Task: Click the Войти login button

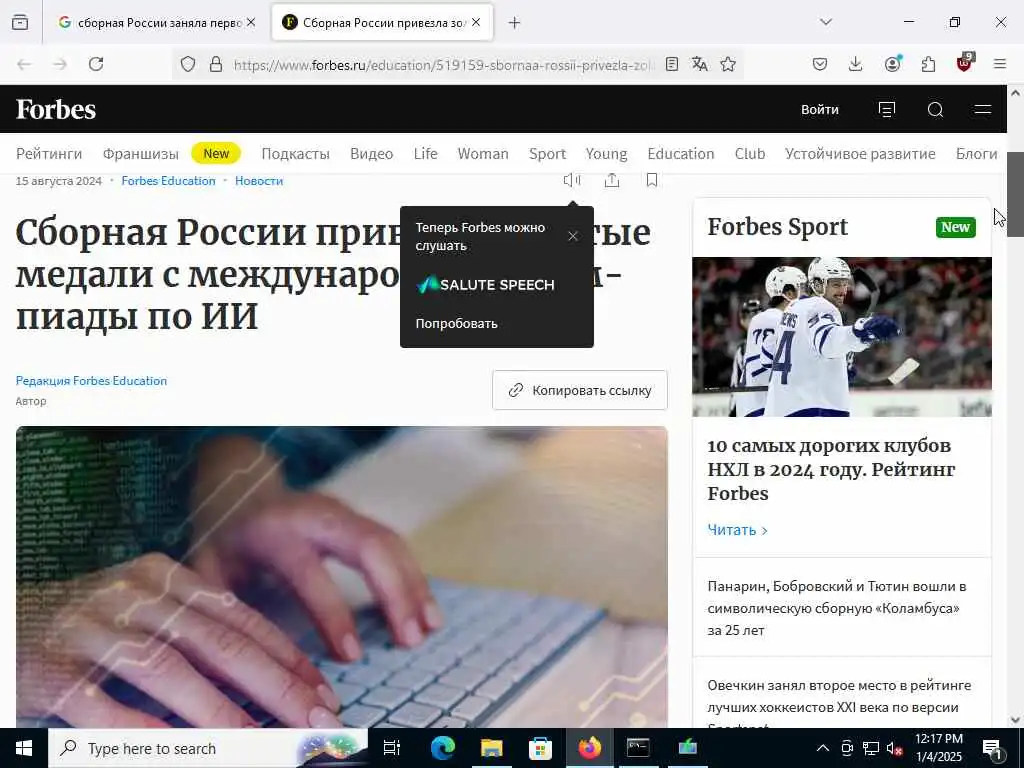Action: point(820,109)
